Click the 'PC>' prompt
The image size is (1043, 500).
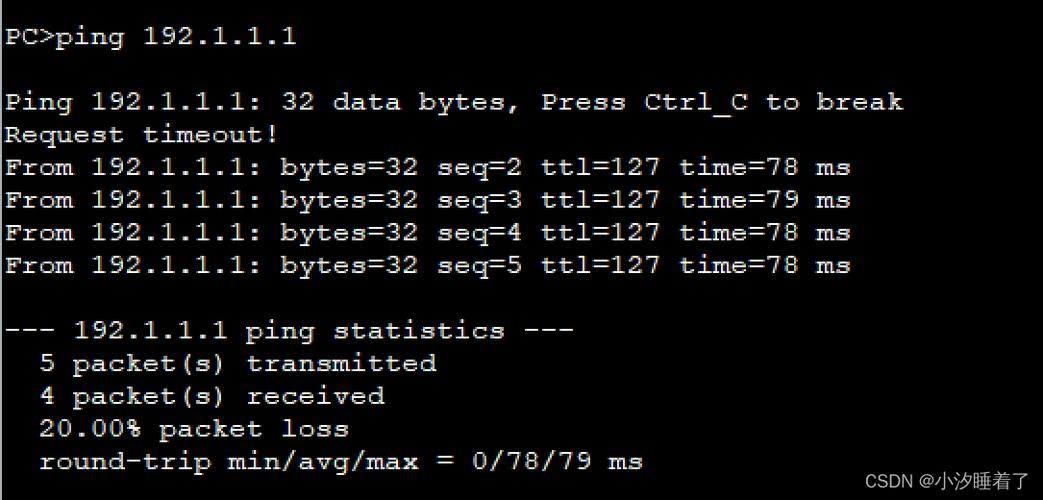(29, 37)
